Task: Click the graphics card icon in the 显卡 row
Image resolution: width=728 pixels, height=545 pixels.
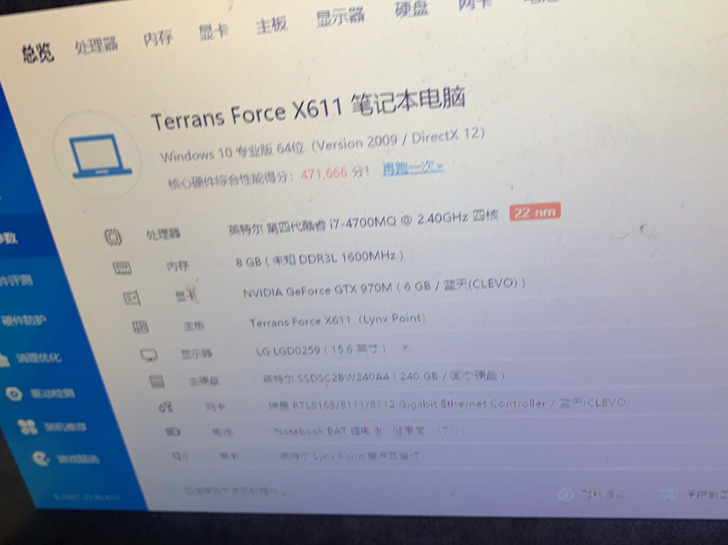Action: tap(132, 298)
